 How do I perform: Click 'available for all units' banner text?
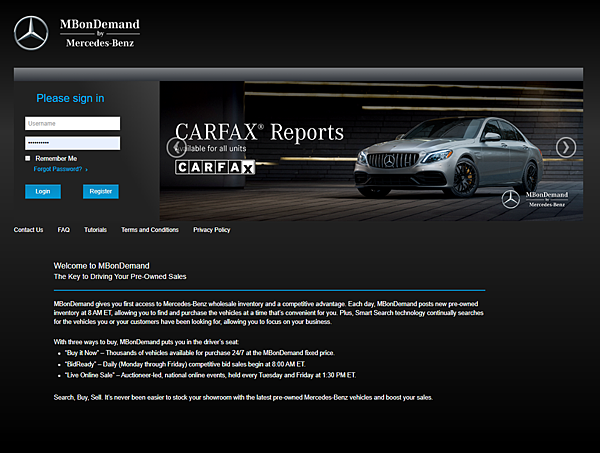pos(210,148)
